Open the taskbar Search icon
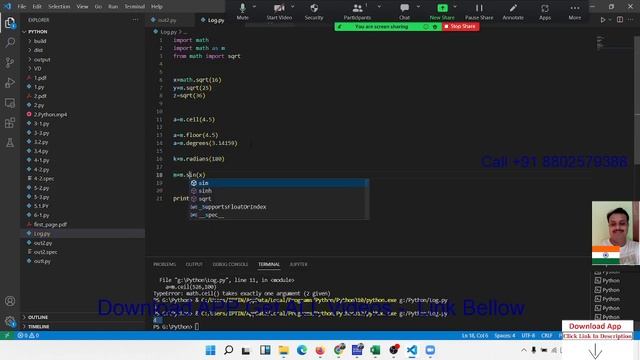The image size is (640, 360). pos(229,350)
